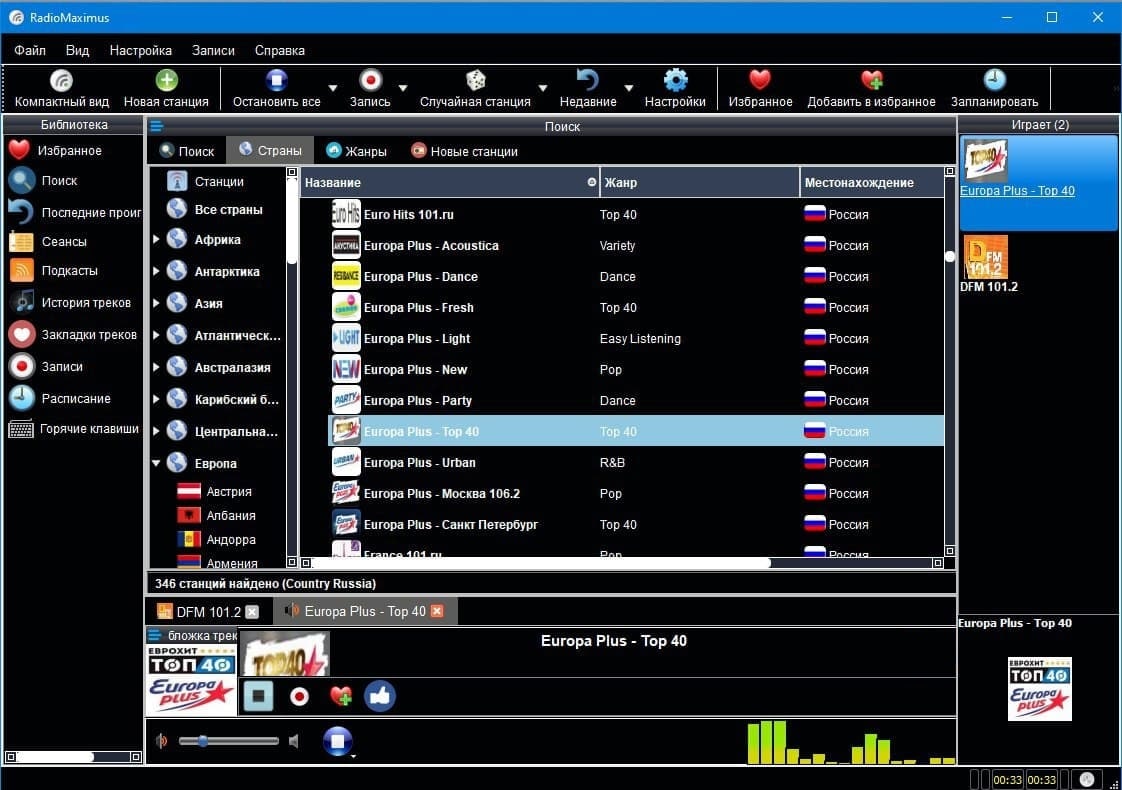Viewport: 1122px width, 790px height.
Task: Click the thumbs-up like button
Action: [x=380, y=696]
